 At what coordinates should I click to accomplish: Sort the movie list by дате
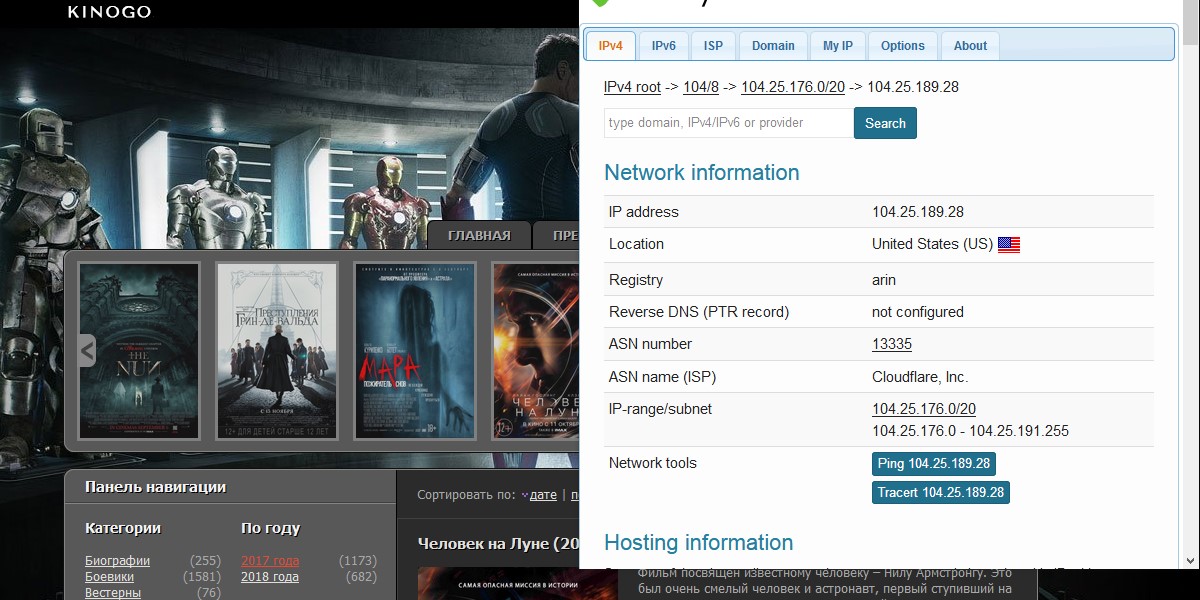click(x=543, y=495)
